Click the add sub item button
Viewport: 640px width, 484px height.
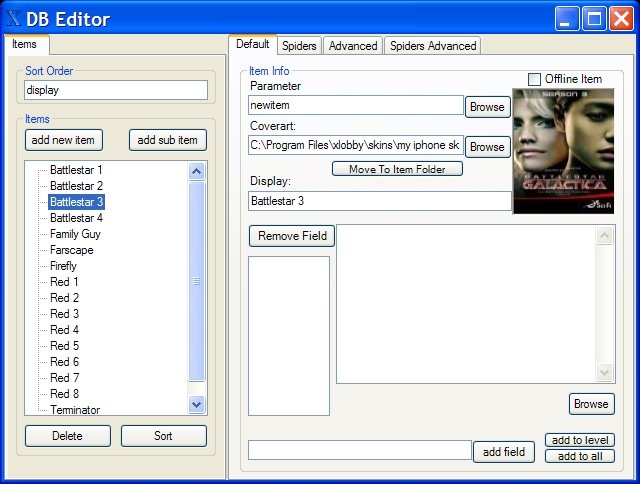pos(168,140)
